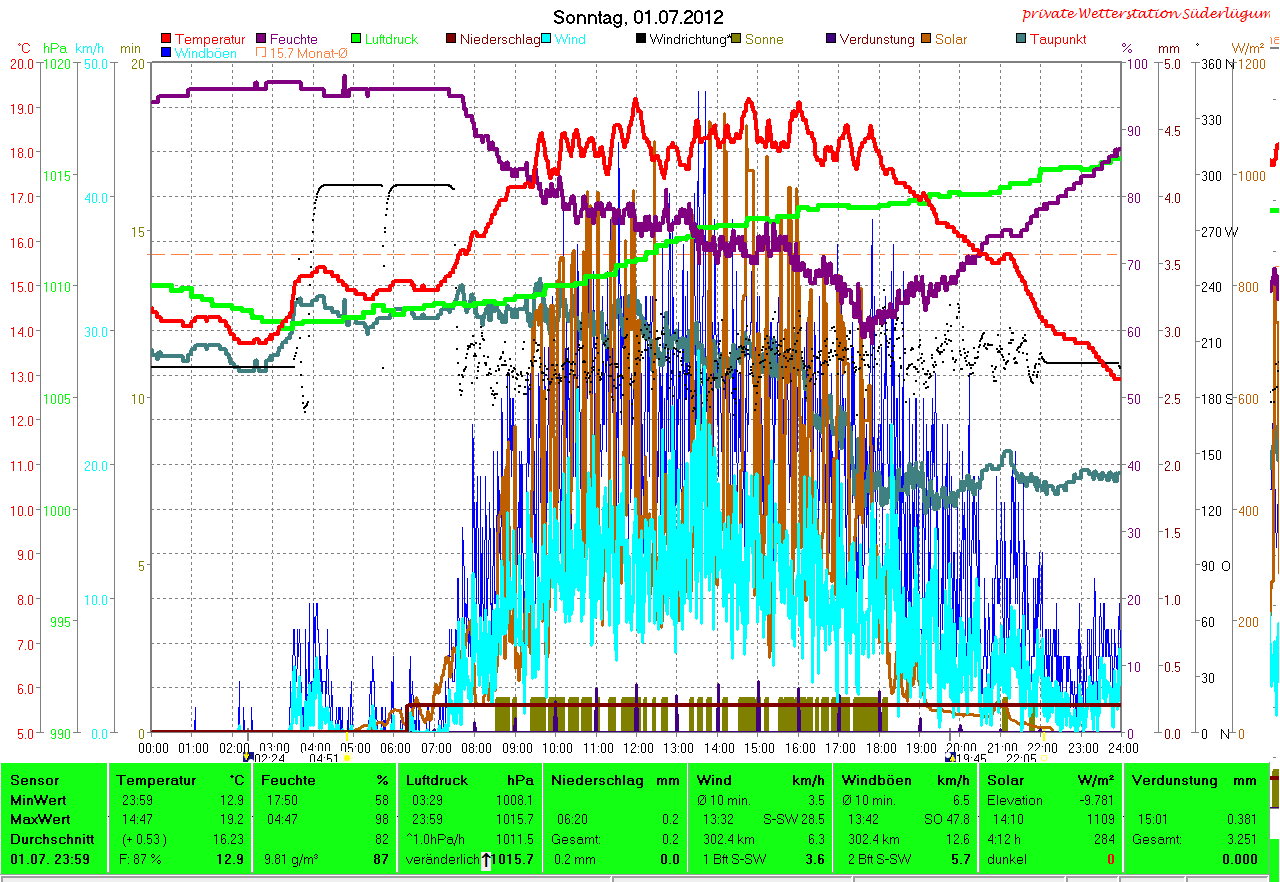This screenshot has height=882, width=1280.
Task: Click the cyan Wind legend square
Action: [548, 40]
